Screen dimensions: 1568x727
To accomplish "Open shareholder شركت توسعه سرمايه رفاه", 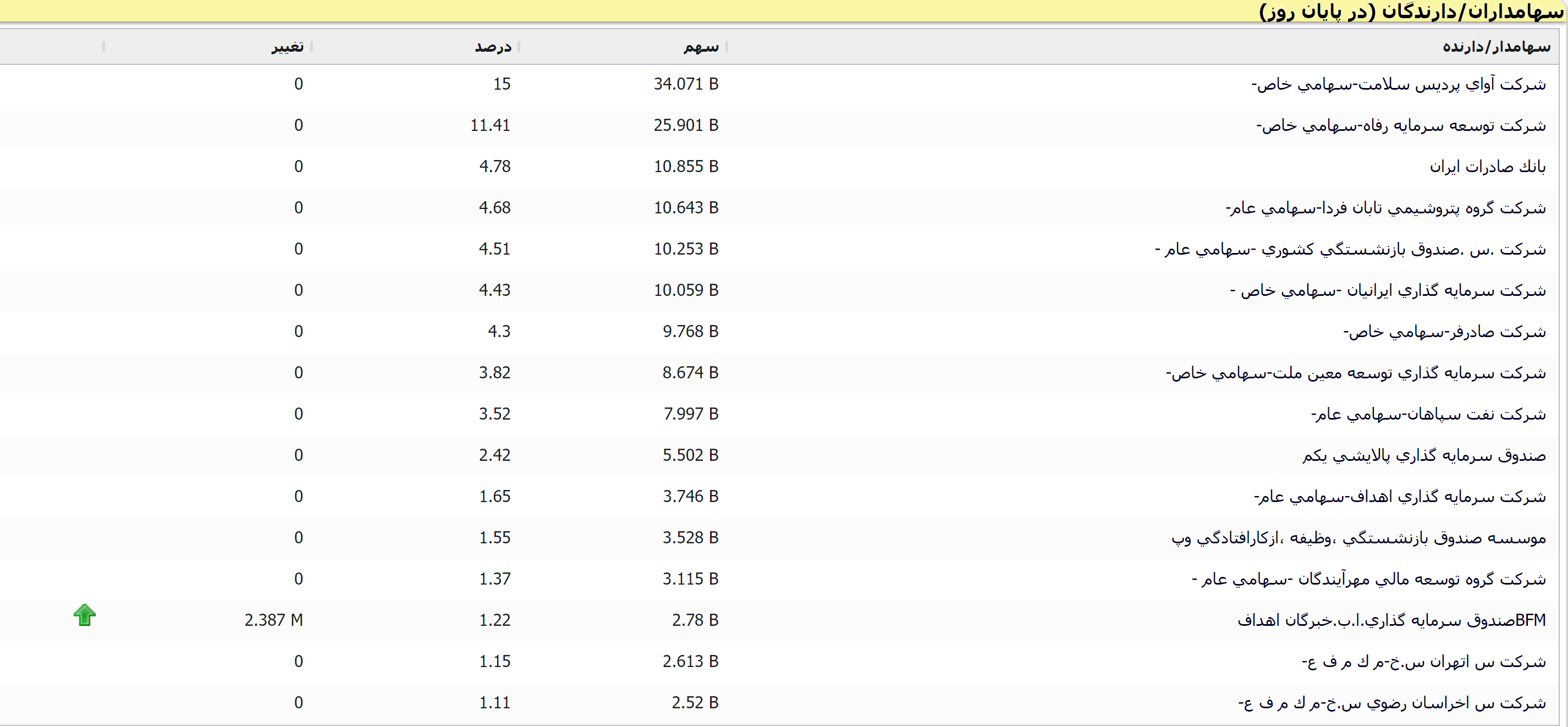I will pos(1401,125).
